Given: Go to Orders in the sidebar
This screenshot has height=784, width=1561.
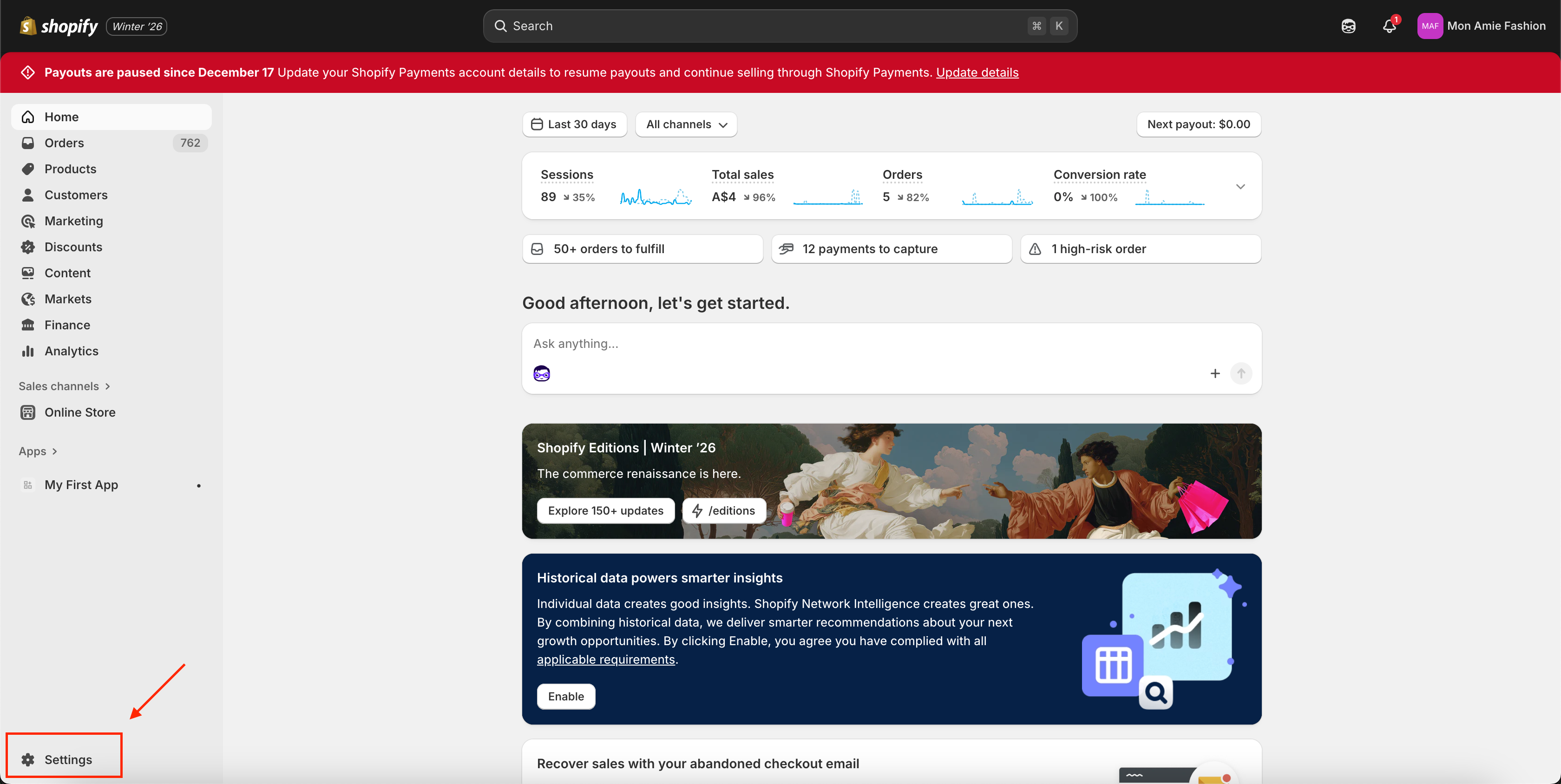Looking at the screenshot, I should click(64, 143).
